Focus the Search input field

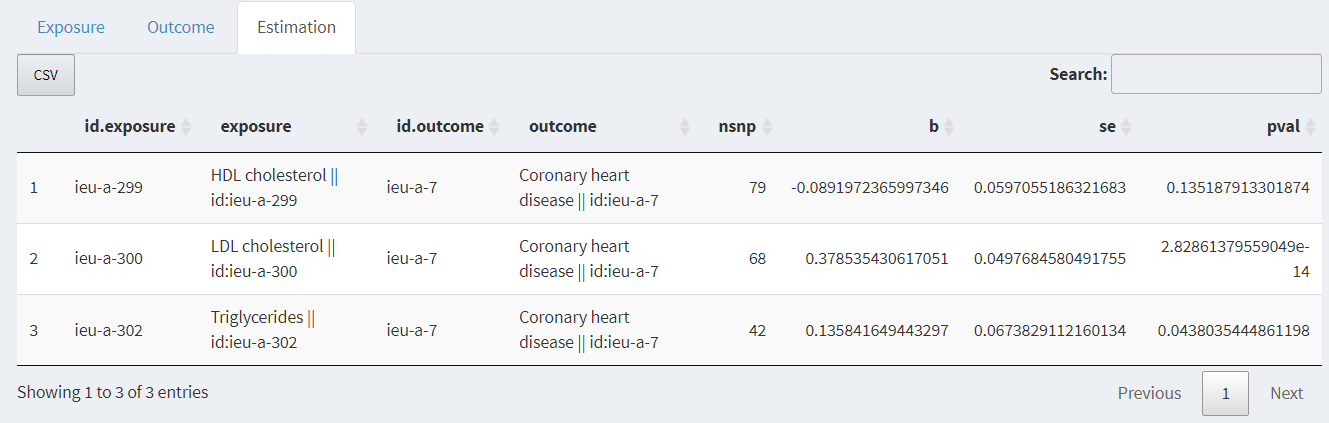1216,74
